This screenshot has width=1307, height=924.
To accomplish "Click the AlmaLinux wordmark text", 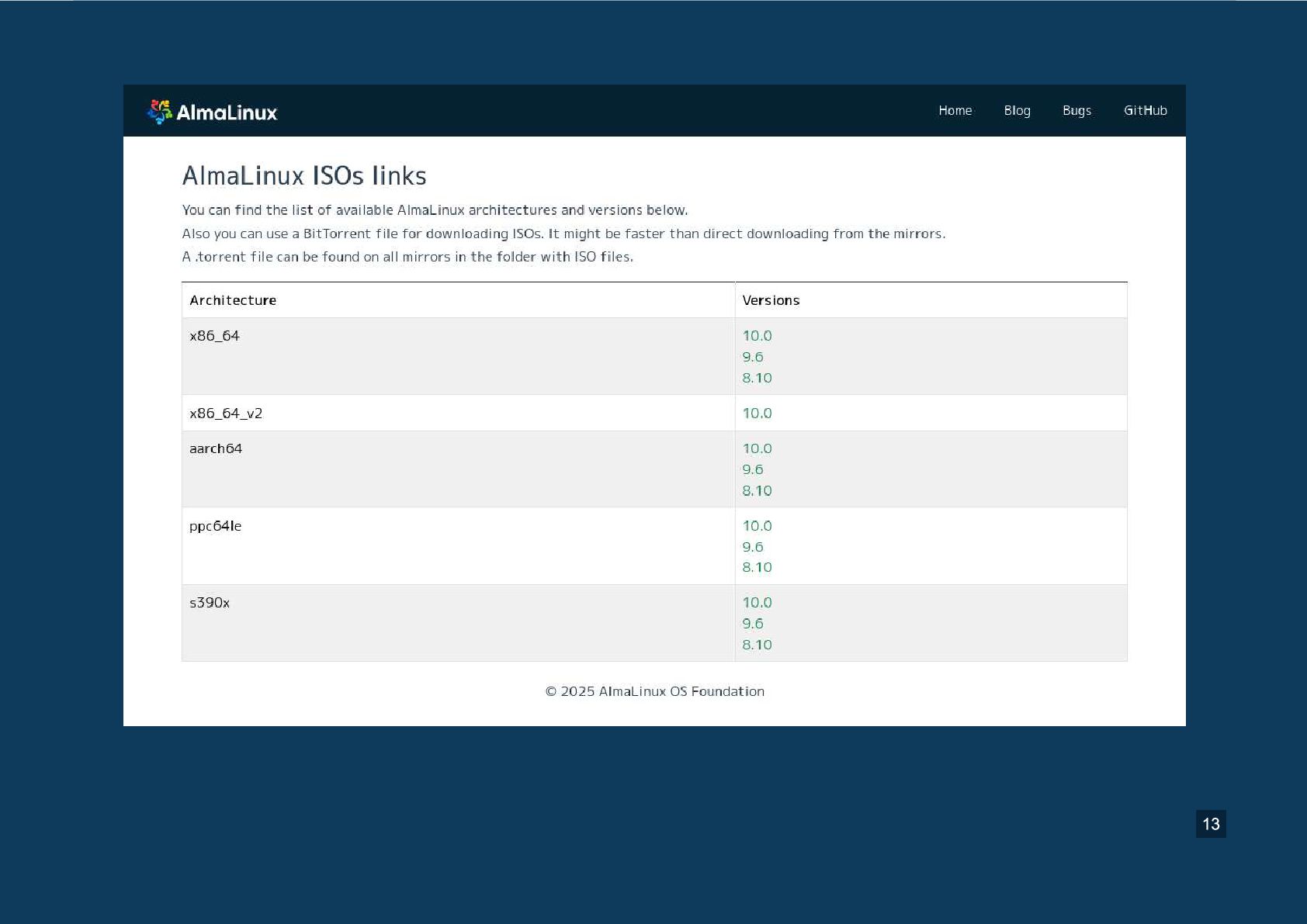I will pos(227,112).
